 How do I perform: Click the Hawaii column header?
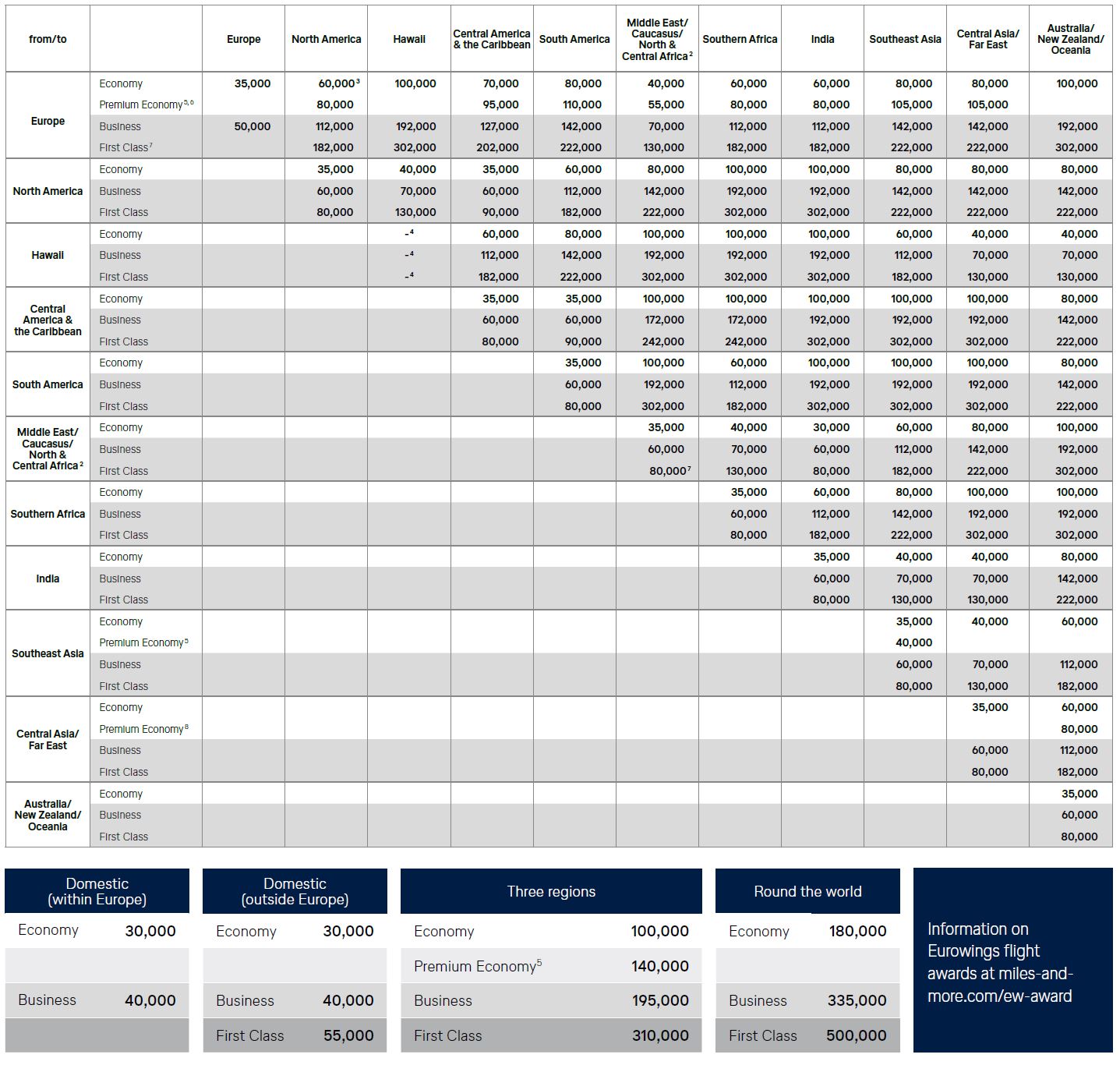pyautogui.click(x=409, y=39)
